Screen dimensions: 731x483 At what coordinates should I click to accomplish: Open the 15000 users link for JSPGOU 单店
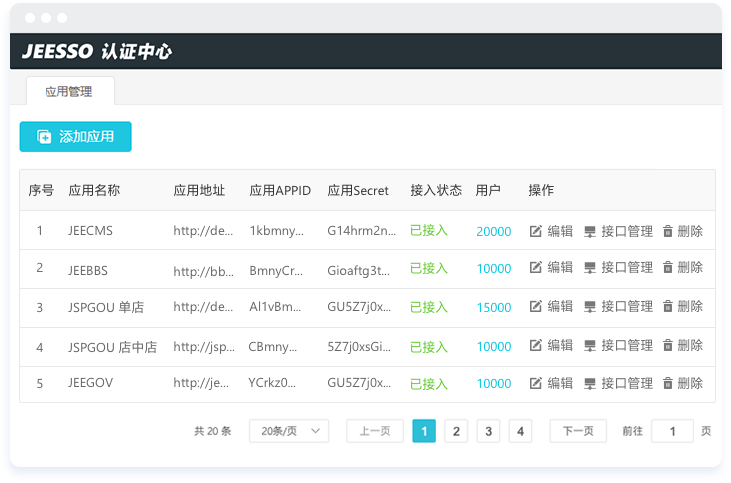point(493,307)
